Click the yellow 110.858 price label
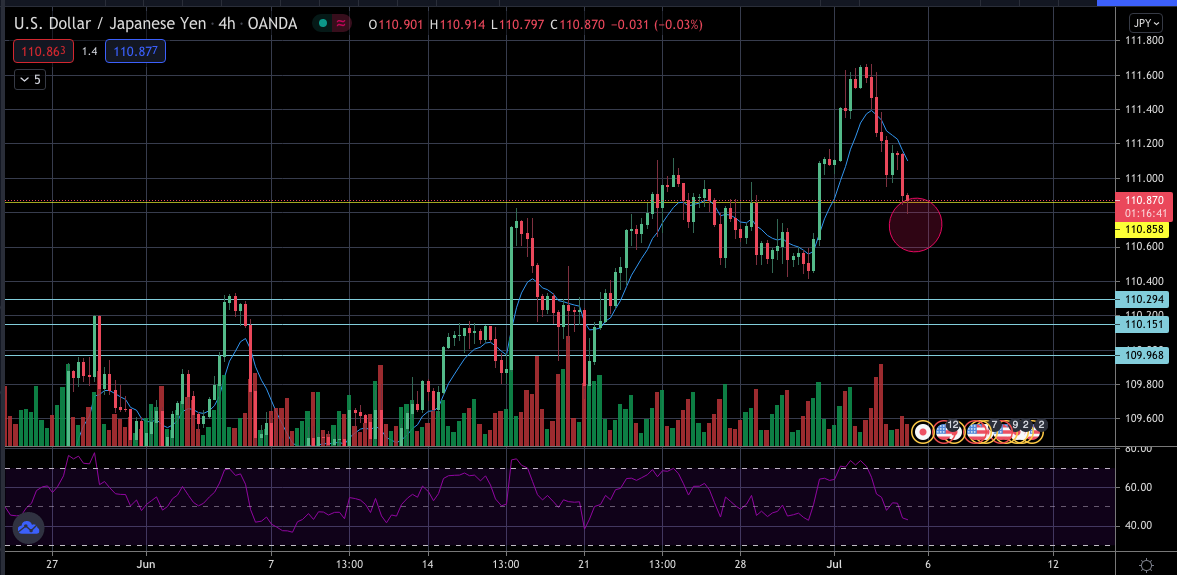Screen dimensions: 1177x575 [1143, 230]
